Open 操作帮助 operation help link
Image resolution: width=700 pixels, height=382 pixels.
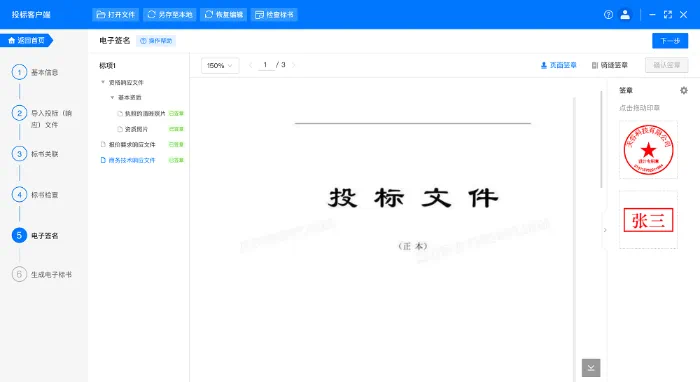point(156,41)
